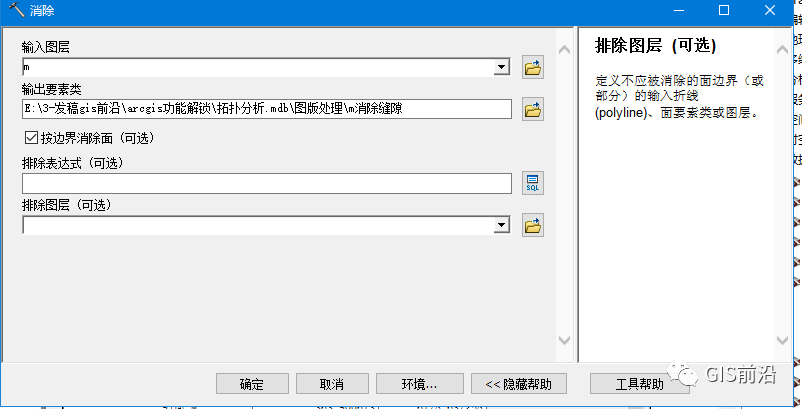Screen dimensions: 802x409
Task: Expand the 排除图层 dropdown arrow
Action: click(501, 225)
